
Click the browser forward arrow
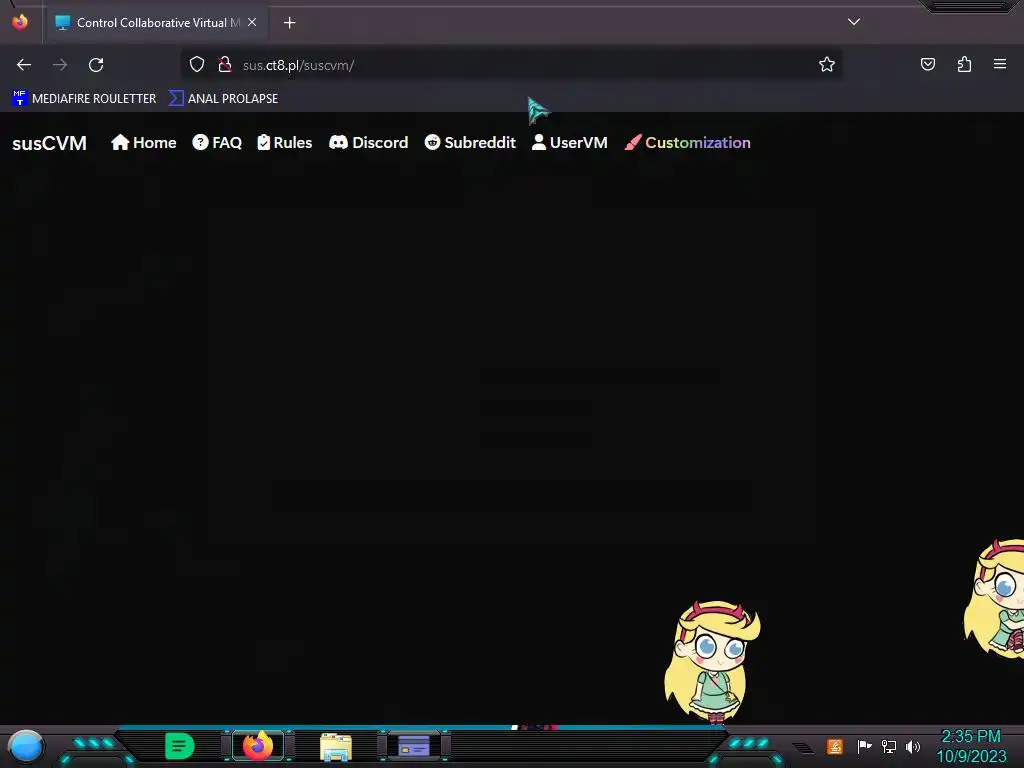60,65
